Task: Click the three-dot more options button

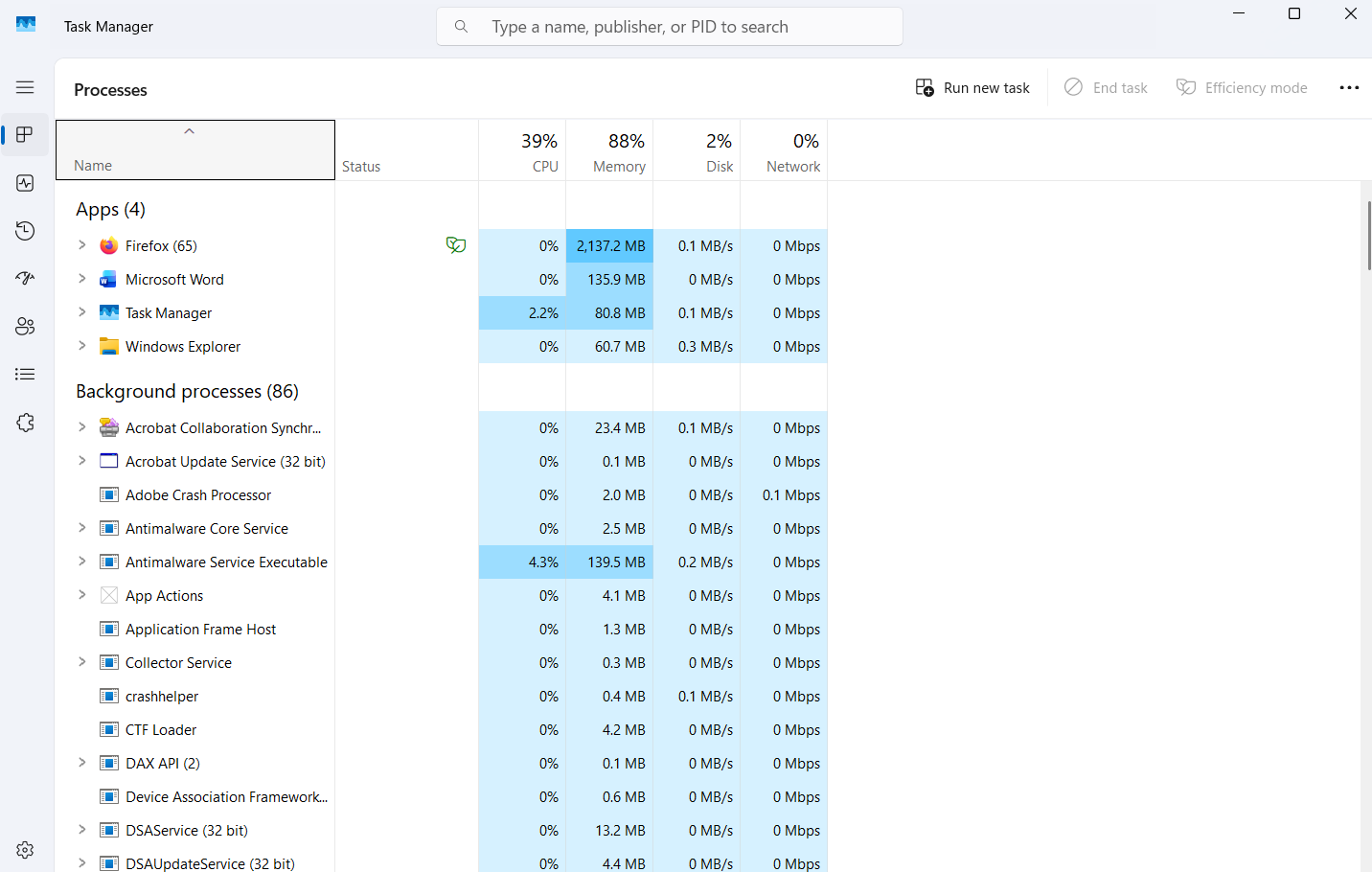Action: pyautogui.click(x=1349, y=88)
